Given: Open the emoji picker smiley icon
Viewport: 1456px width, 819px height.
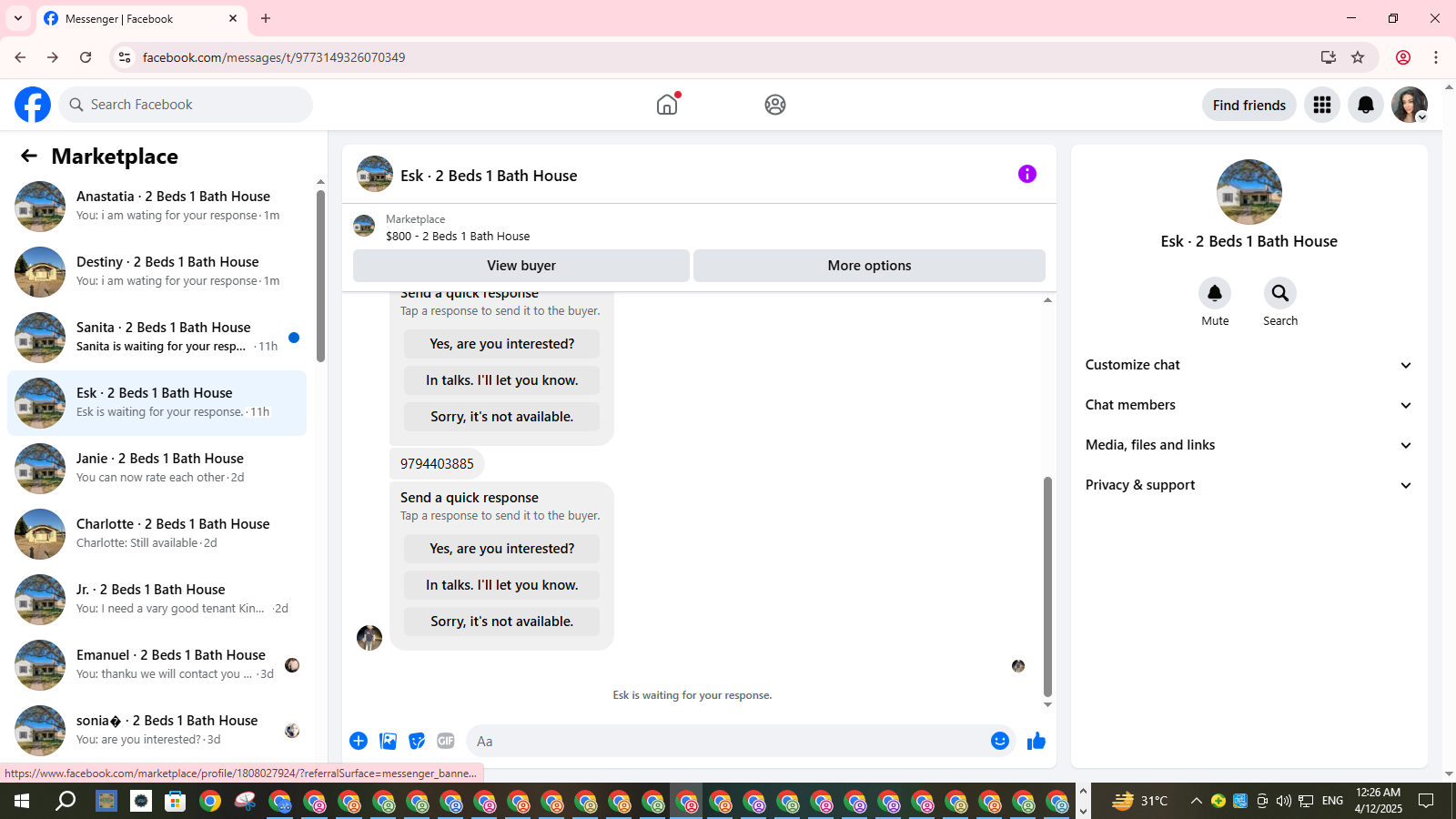Looking at the screenshot, I should (x=1000, y=741).
